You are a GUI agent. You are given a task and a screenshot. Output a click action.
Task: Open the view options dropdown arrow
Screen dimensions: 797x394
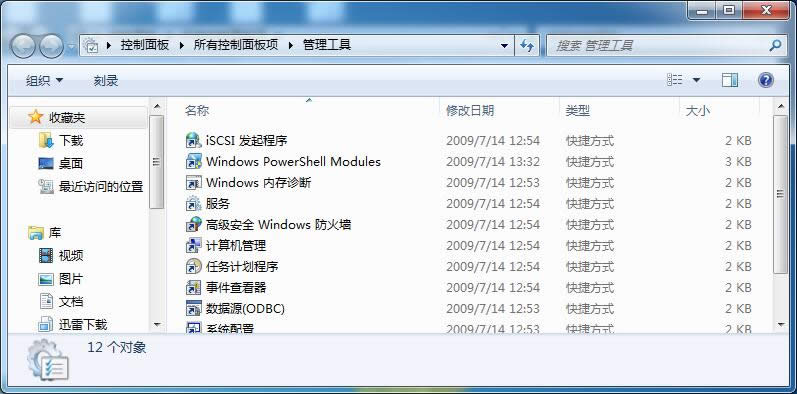click(x=696, y=80)
